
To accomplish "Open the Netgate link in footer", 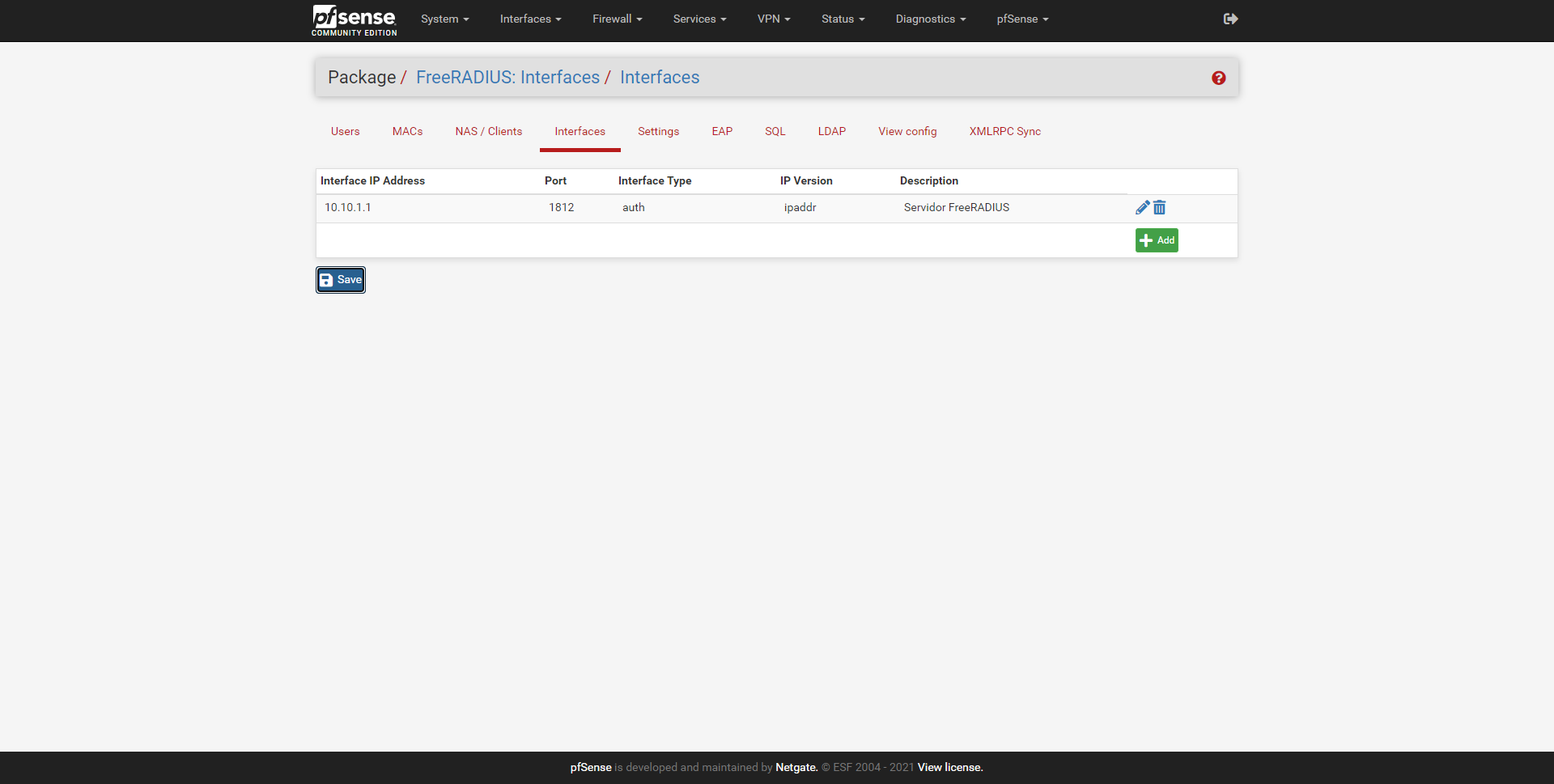I will click(796, 767).
